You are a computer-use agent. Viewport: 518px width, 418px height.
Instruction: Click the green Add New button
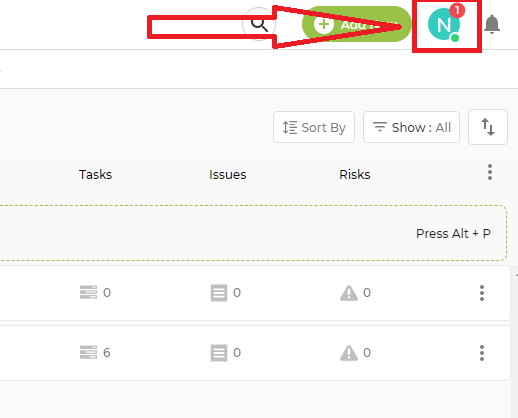pyautogui.click(x=356, y=24)
